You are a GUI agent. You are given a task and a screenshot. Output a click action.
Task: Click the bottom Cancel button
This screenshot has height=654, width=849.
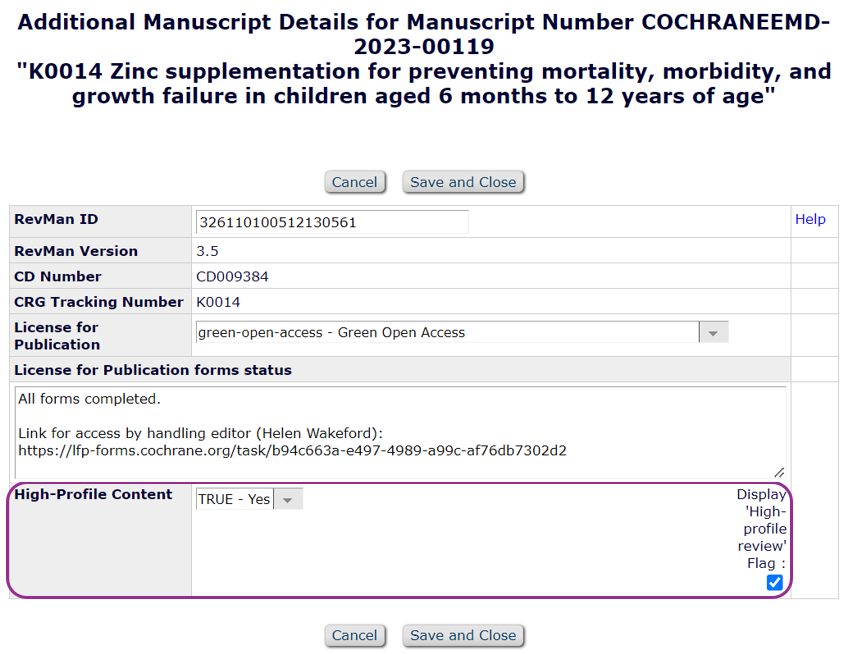tap(355, 635)
